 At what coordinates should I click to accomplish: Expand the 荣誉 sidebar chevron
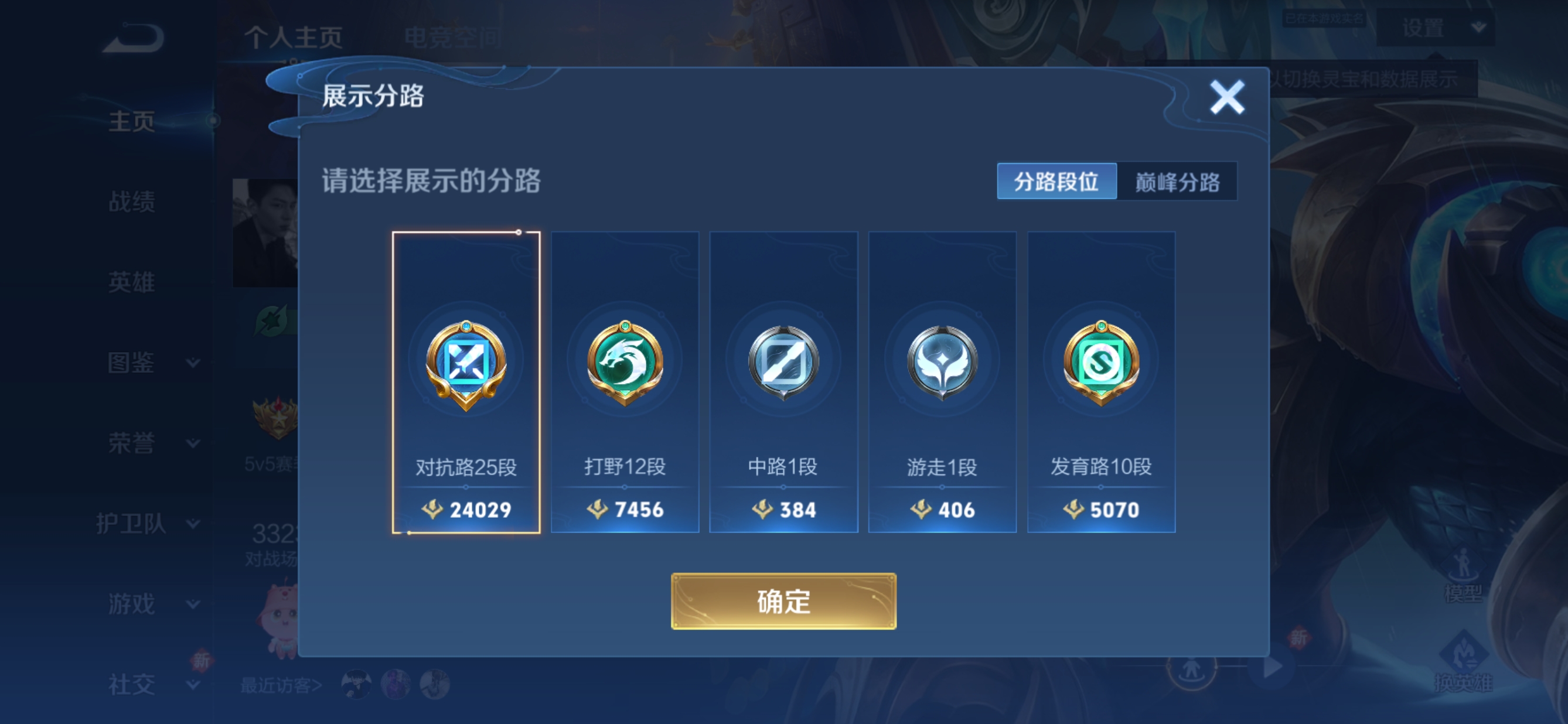pos(193,443)
